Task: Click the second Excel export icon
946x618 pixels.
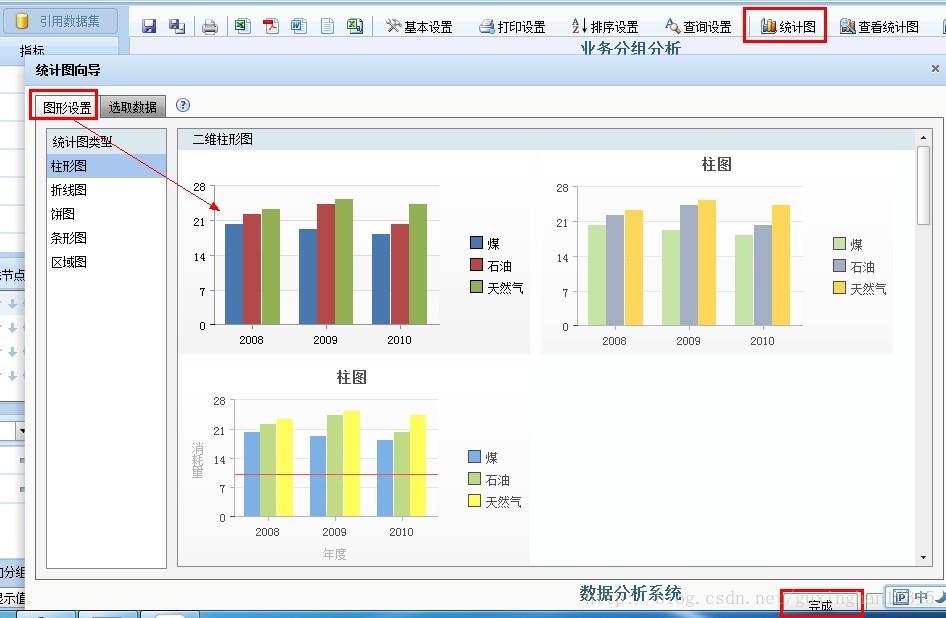Action: point(355,26)
